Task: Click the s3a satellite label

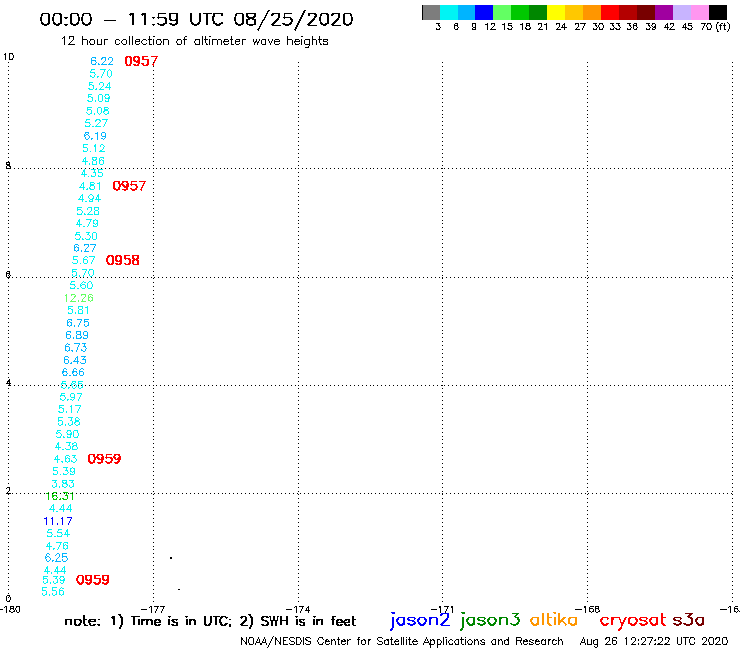Action: point(689,620)
